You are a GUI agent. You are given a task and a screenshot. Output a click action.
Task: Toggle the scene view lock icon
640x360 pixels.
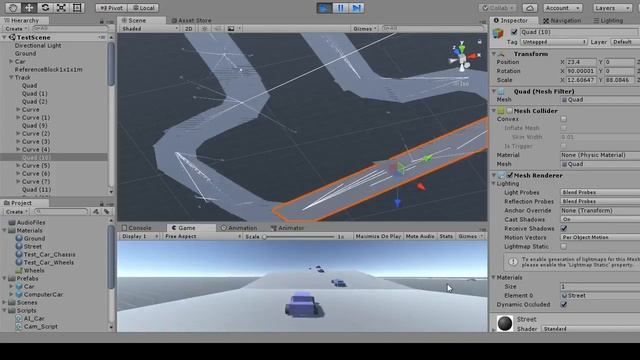tap(480, 41)
